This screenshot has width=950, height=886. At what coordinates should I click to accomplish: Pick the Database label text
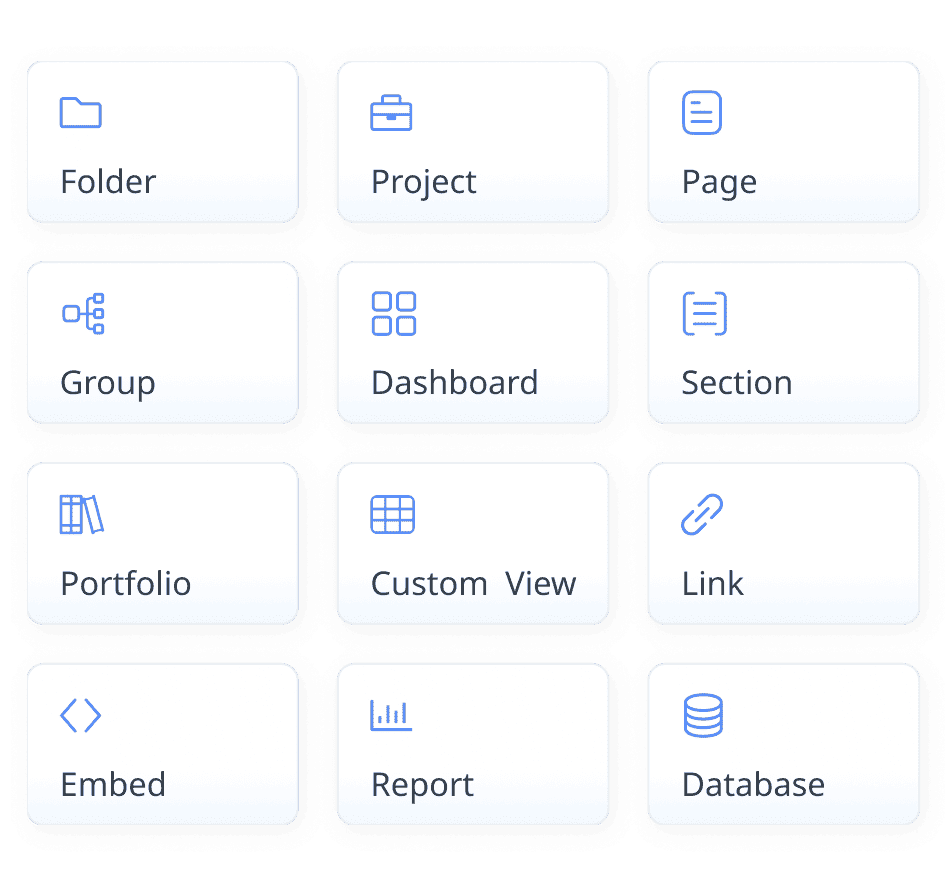click(753, 785)
